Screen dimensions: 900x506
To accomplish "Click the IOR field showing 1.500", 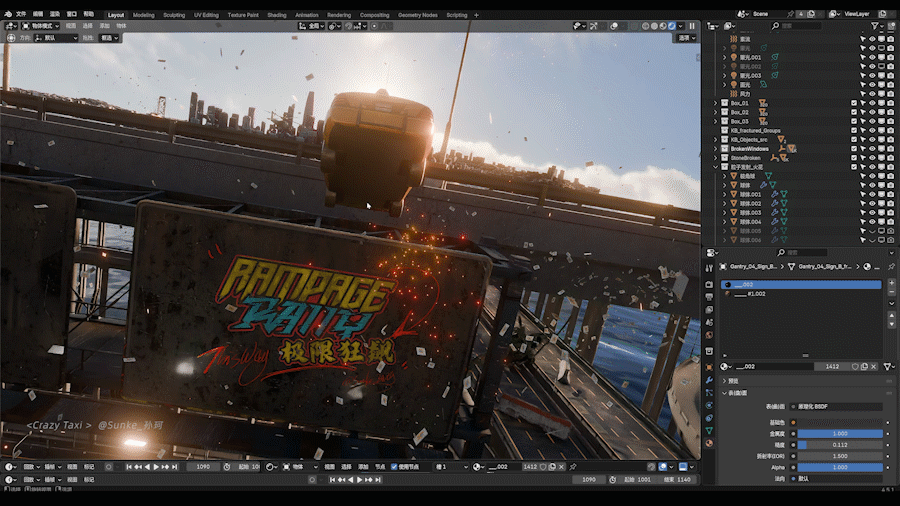I will tap(840, 456).
